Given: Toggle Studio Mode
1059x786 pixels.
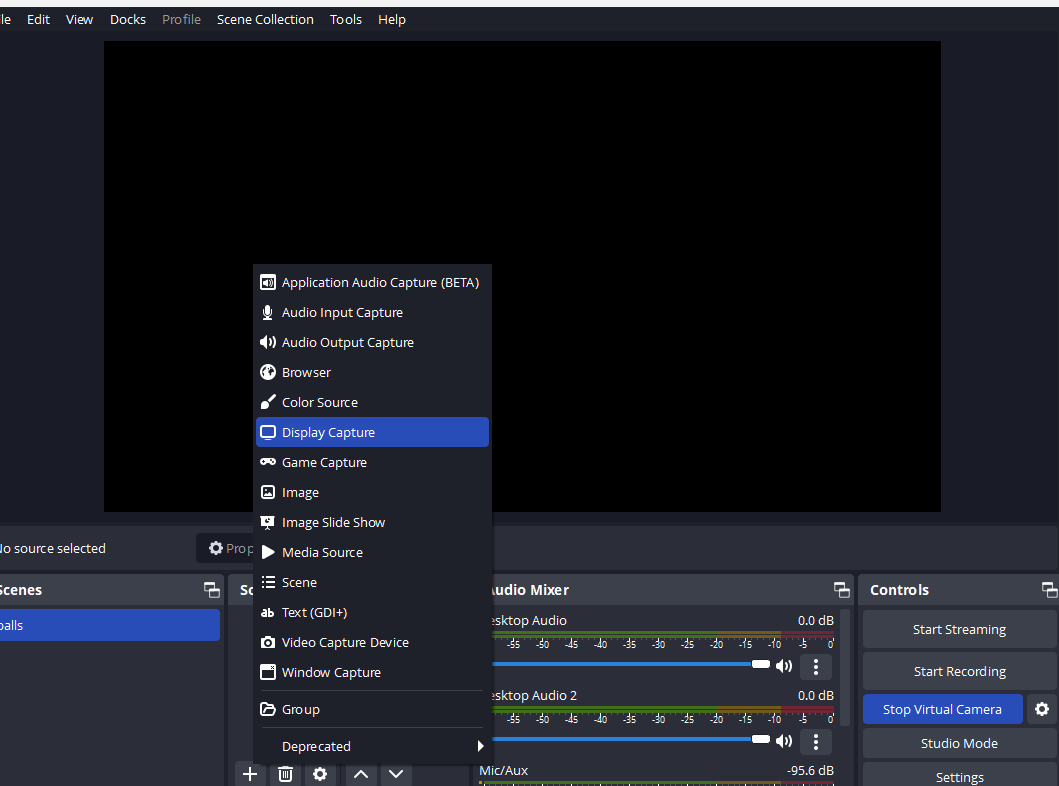Looking at the screenshot, I should click(959, 743).
